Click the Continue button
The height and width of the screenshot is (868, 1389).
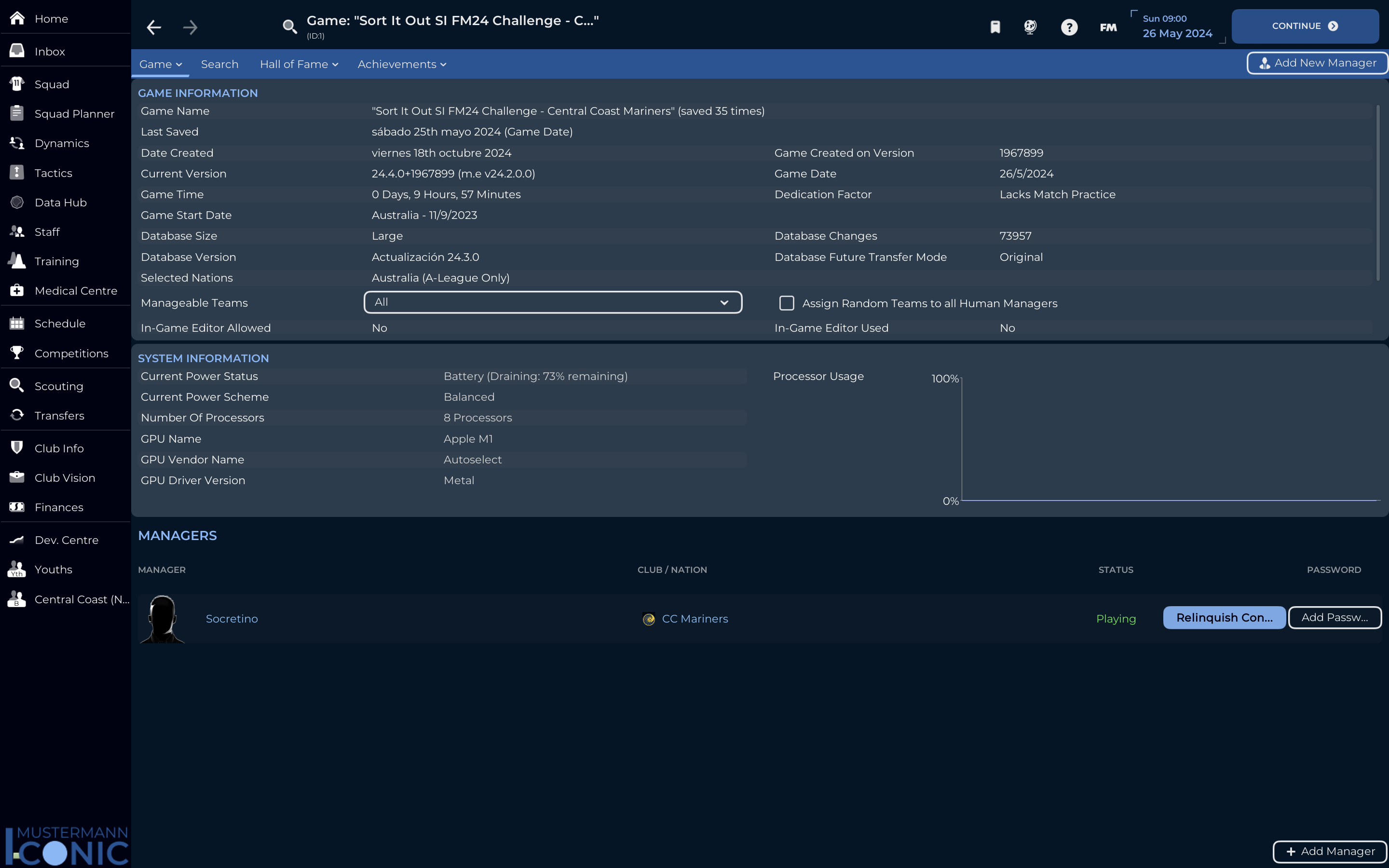click(x=1303, y=25)
